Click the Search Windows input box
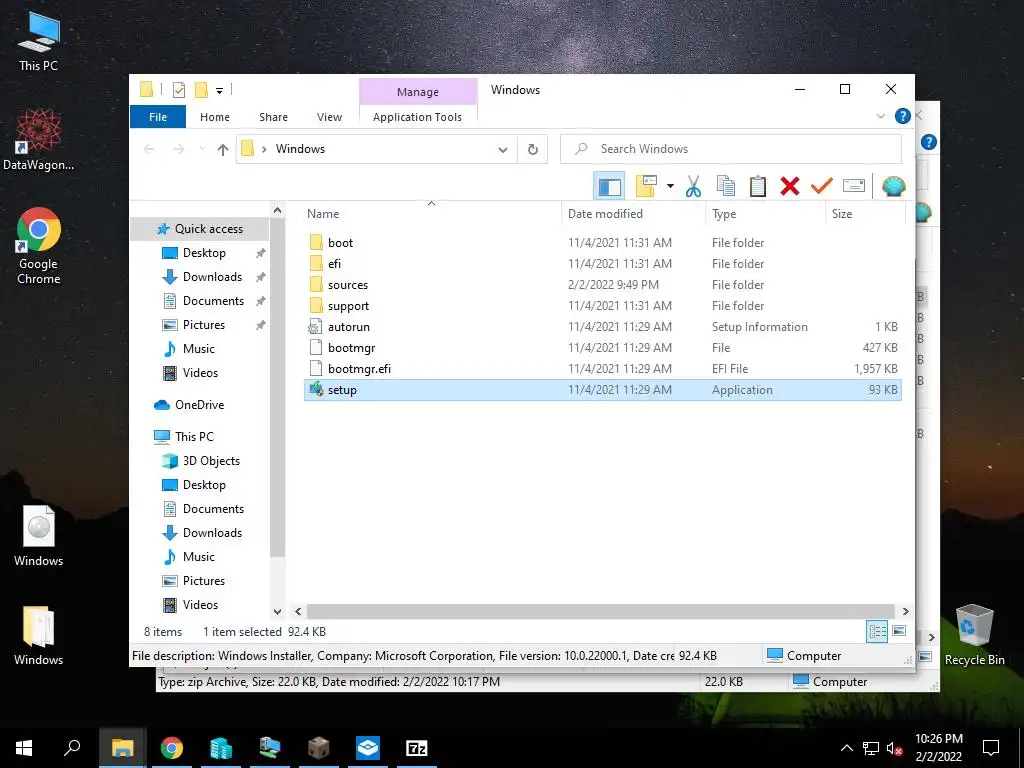The width and height of the screenshot is (1024, 768). pos(731,149)
